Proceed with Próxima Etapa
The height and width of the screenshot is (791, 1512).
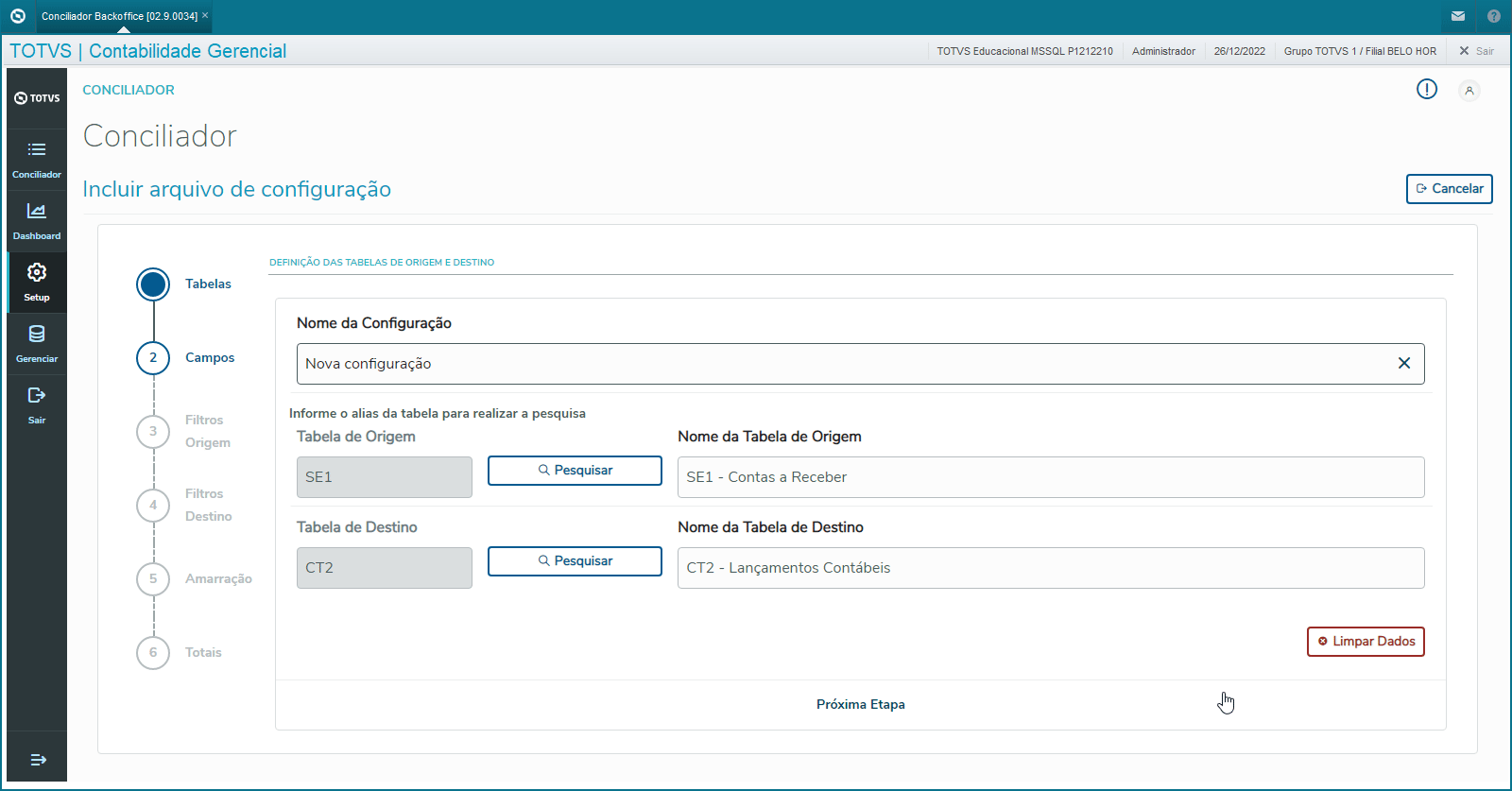[861, 704]
